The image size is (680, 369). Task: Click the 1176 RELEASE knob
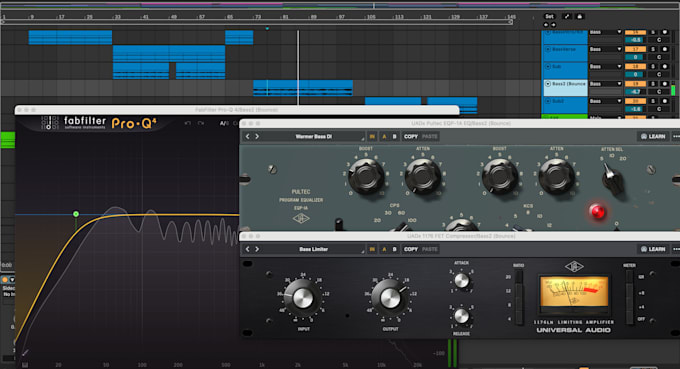coord(461,316)
